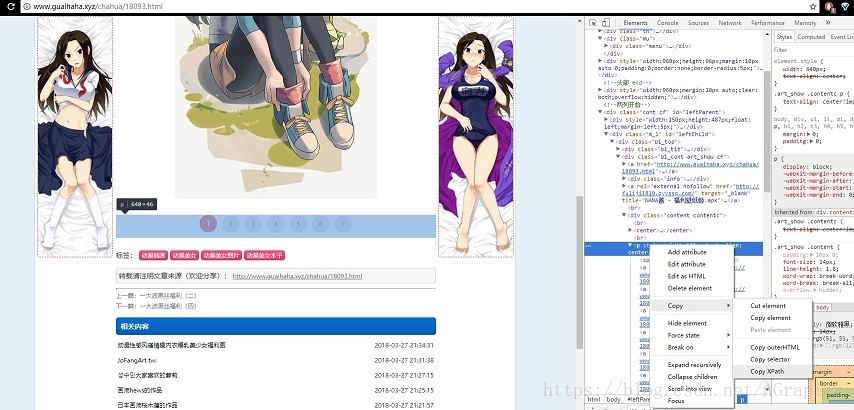Screen dimensions: 854x410
Task: Open the Break on submenu
Action: [x=692, y=347]
